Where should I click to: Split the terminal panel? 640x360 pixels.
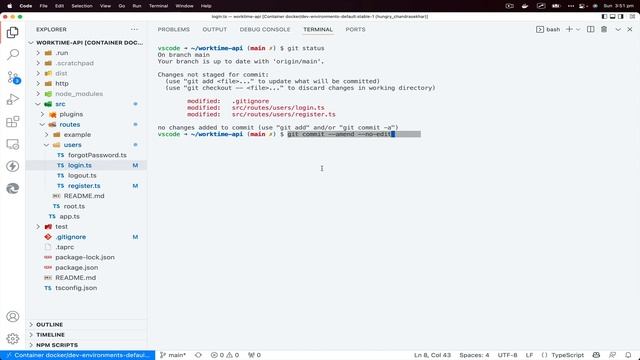[x=591, y=29]
